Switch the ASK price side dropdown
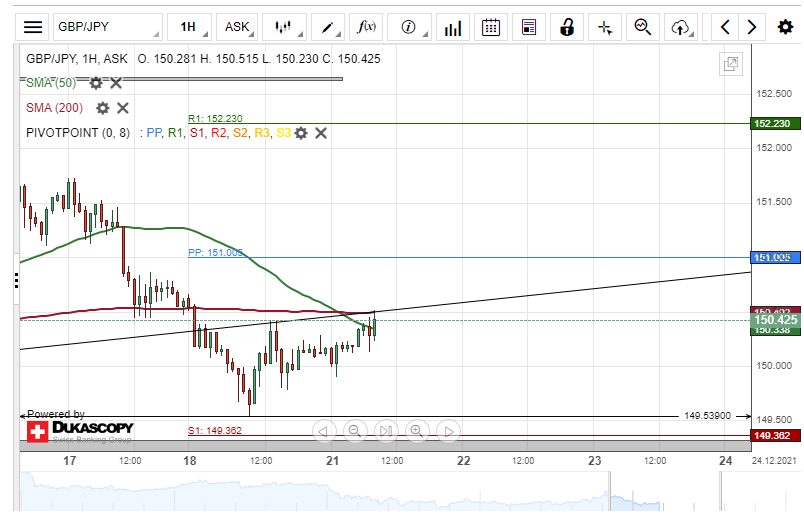The image size is (804, 521). pos(237,27)
